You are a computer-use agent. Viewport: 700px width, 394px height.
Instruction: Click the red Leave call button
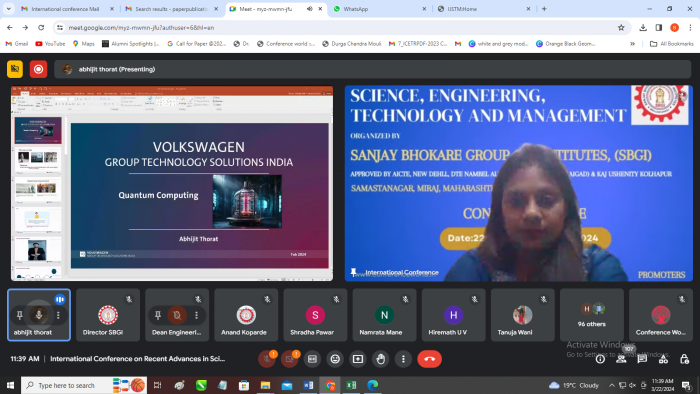(429, 359)
